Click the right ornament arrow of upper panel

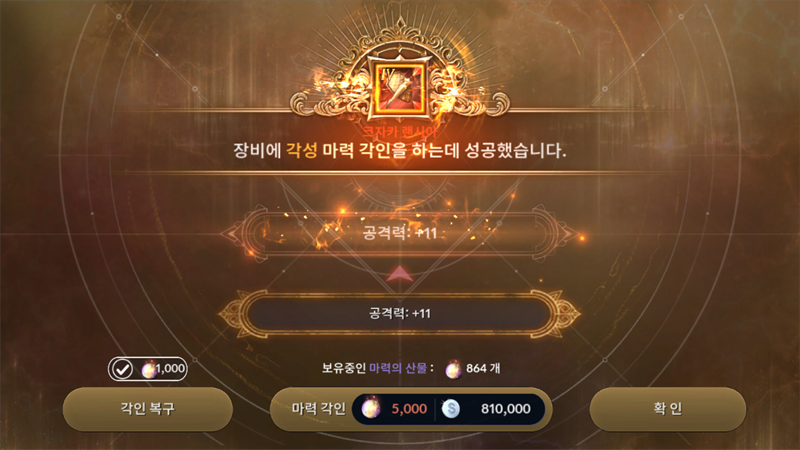pos(569,234)
